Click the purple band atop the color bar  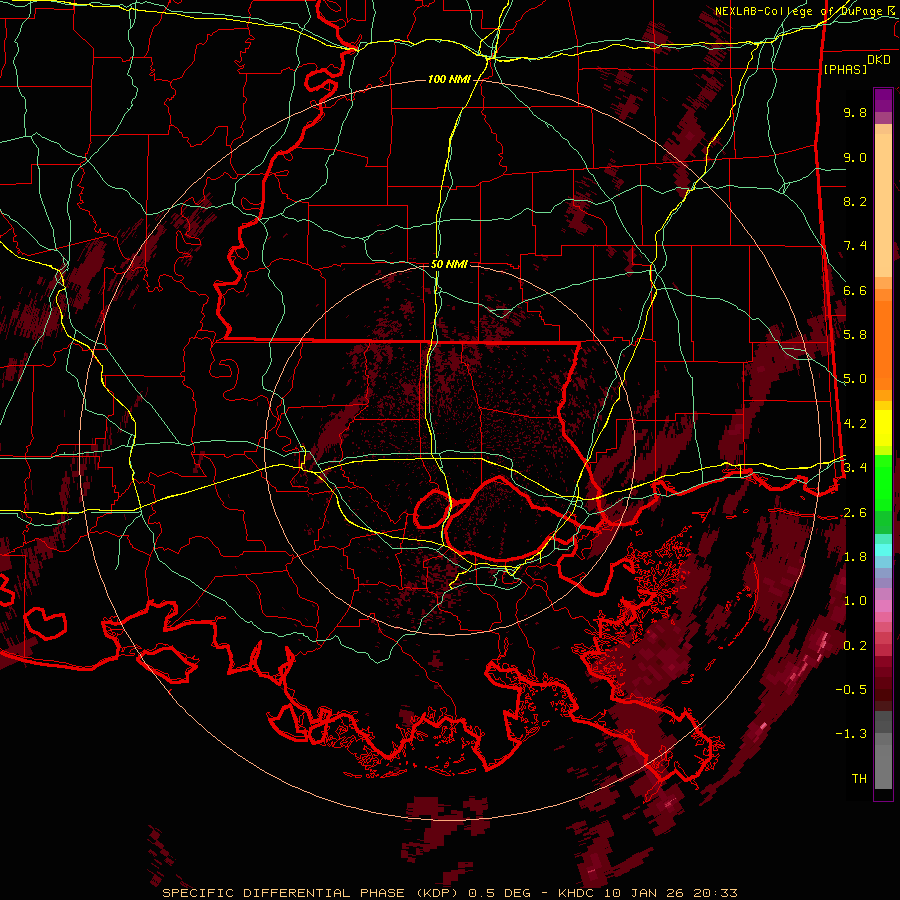click(883, 101)
